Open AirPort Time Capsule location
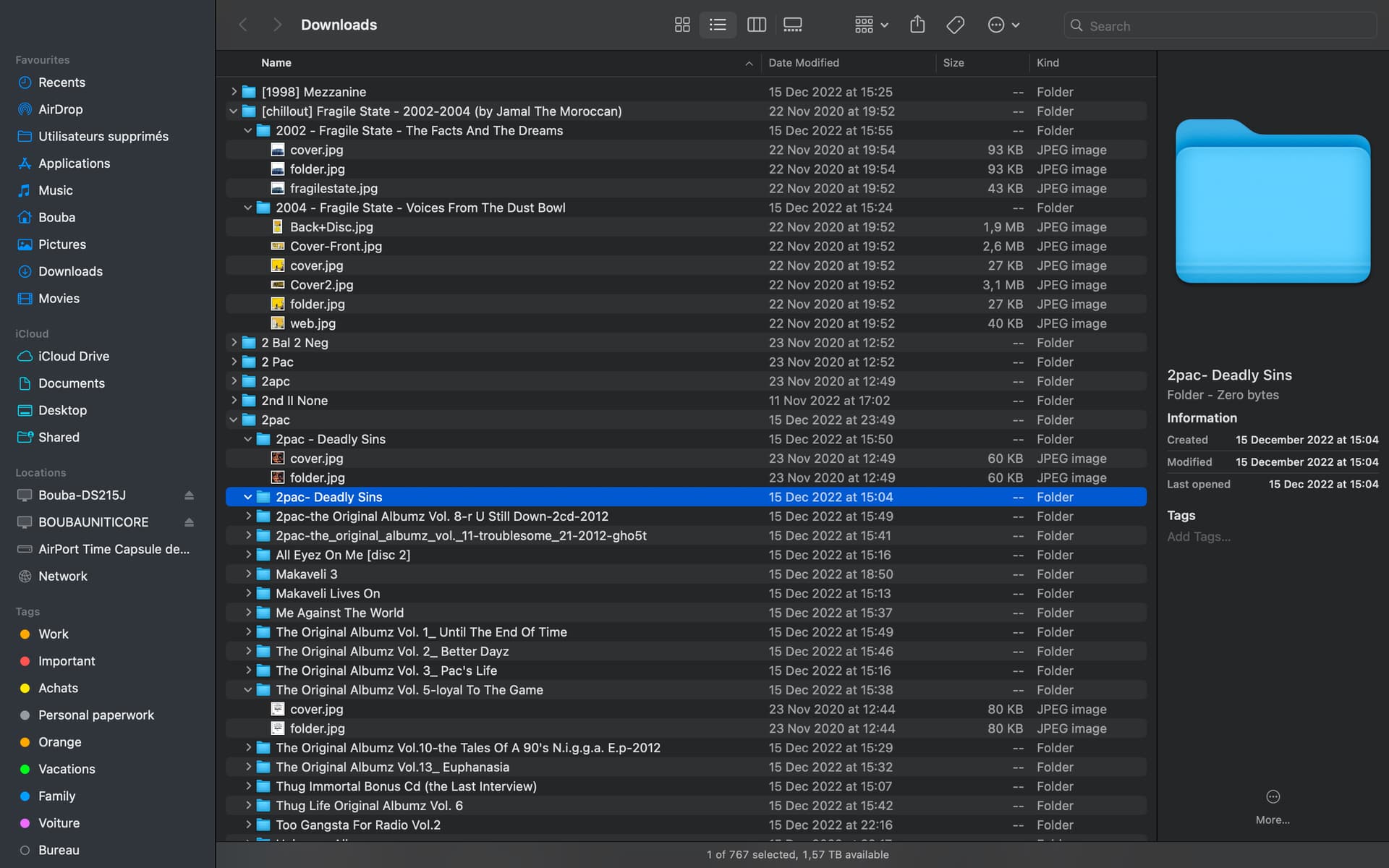The width and height of the screenshot is (1389, 868). [114, 549]
